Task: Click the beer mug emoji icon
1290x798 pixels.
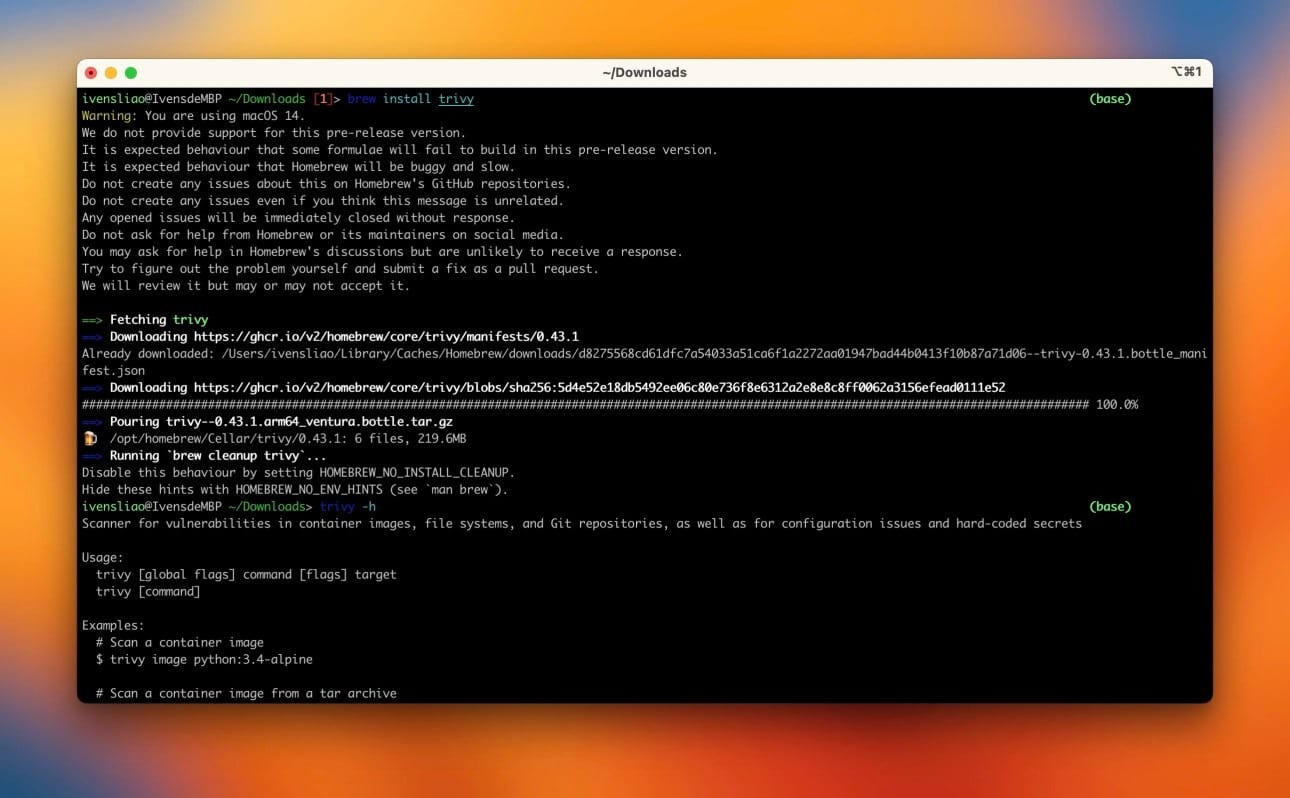Action: click(90, 439)
